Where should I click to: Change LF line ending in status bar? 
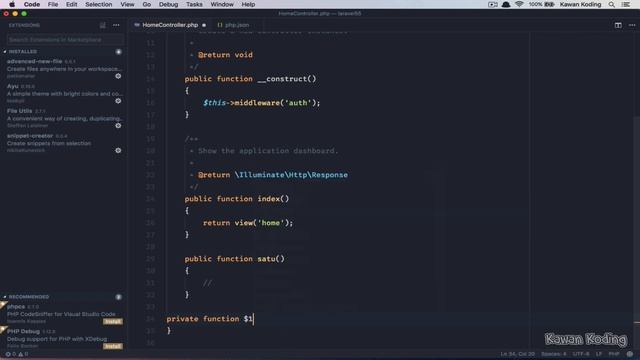[599, 354]
